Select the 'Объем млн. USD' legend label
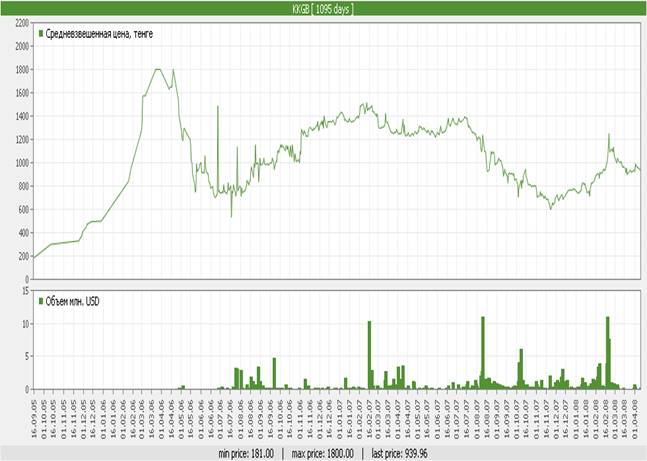The height and width of the screenshot is (461, 647). (74, 300)
